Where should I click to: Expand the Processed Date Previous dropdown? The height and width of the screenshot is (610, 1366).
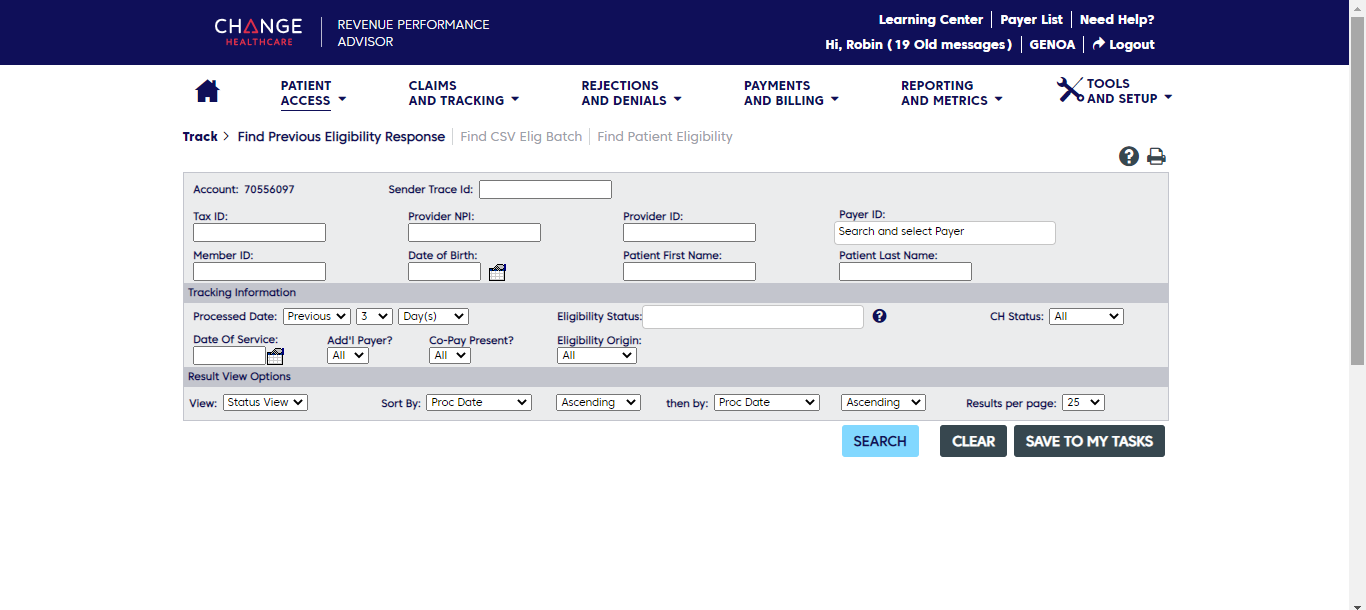(316, 316)
